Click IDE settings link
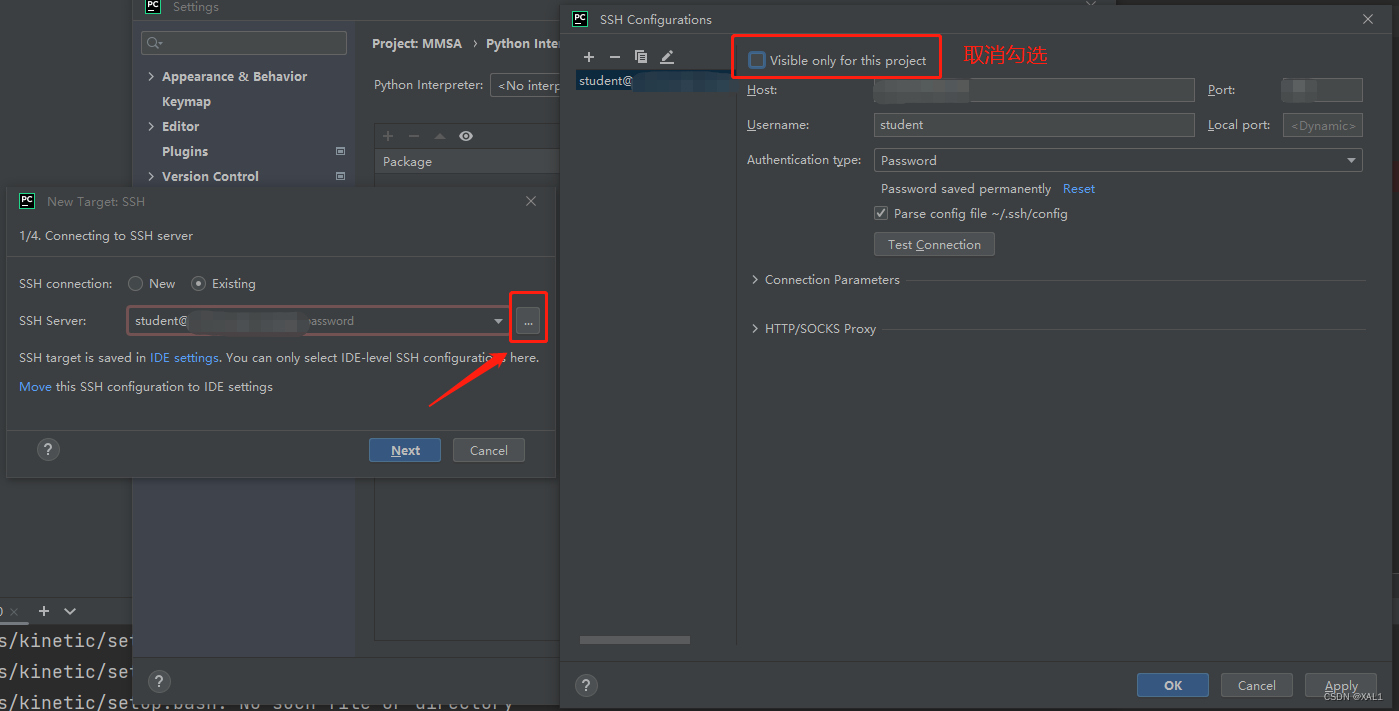This screenshot has width=1399, height=711. (x=184, y=358)
